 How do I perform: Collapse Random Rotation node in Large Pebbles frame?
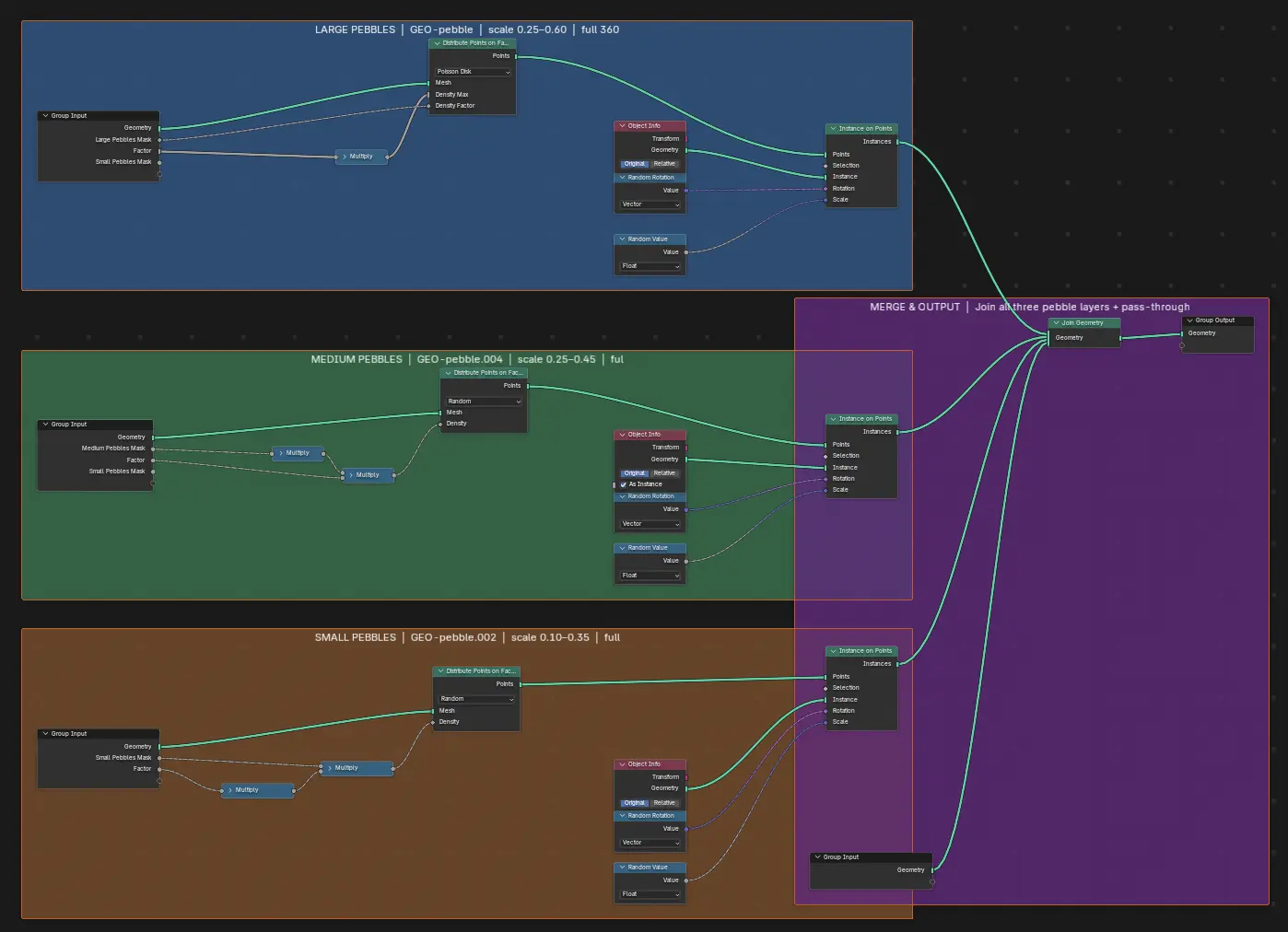point(622,178)
